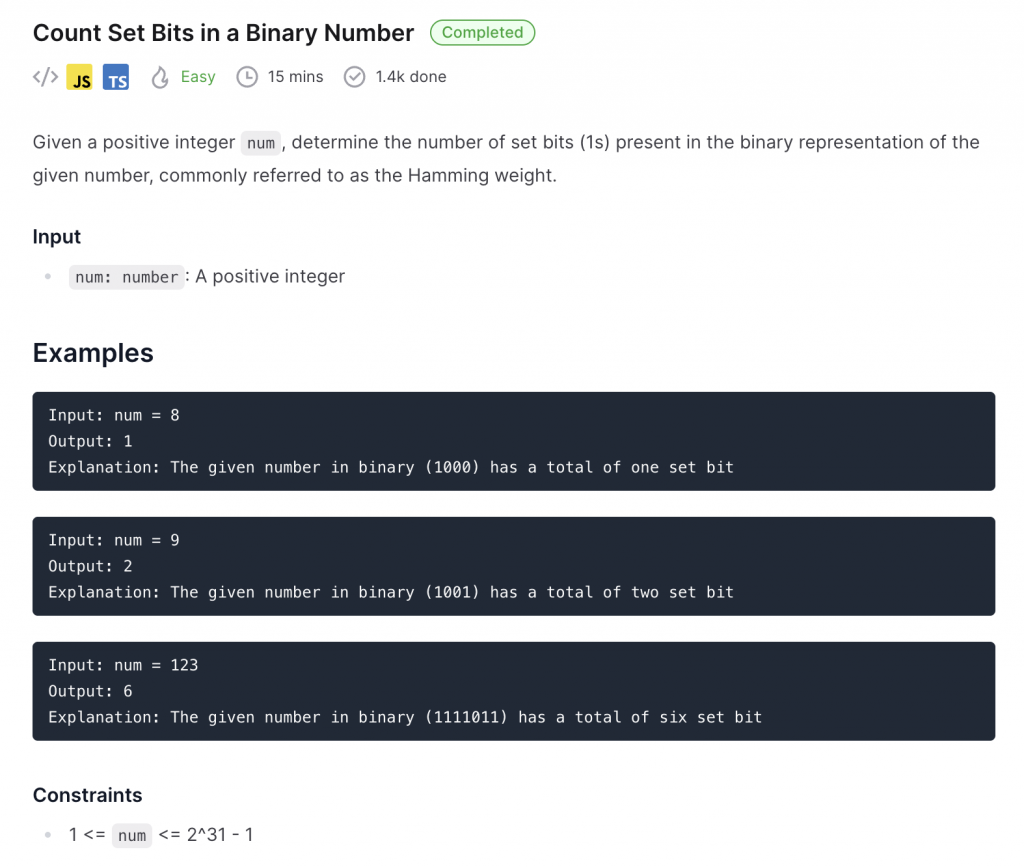This screenshot has width=1024, height=867.
Task: Click the circled checkmark completions icon
Action: 354,77
